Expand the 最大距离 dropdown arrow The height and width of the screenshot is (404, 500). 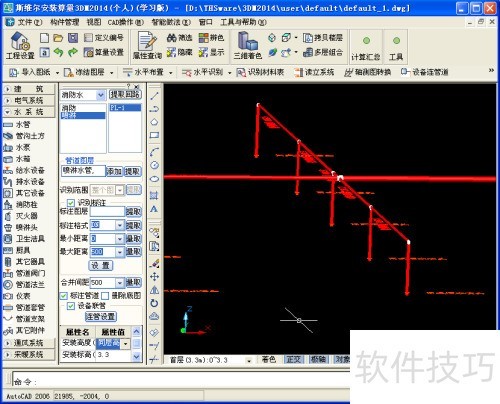[x=120, y=252]
